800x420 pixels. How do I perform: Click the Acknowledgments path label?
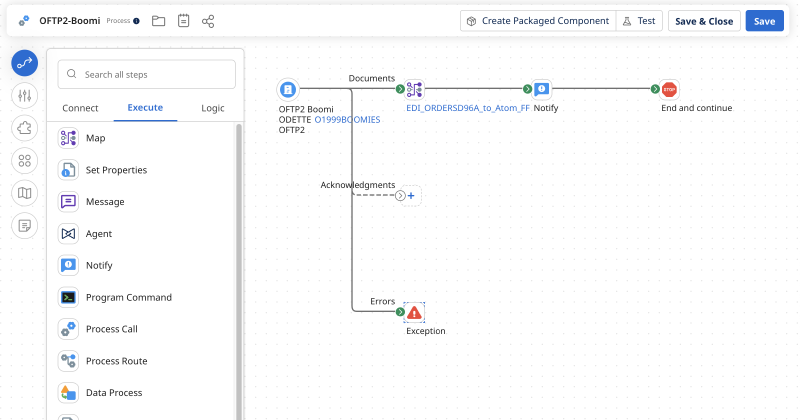[358, 185]
